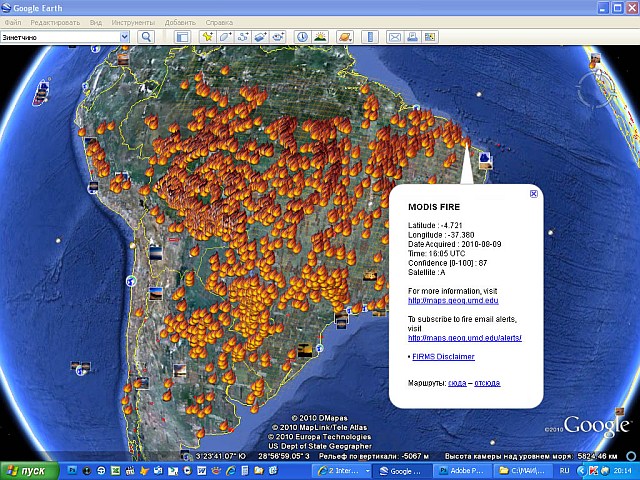Viewport: 640px width, 480px height.
Task: View current location in Google Maps
Action: point(430,37)
